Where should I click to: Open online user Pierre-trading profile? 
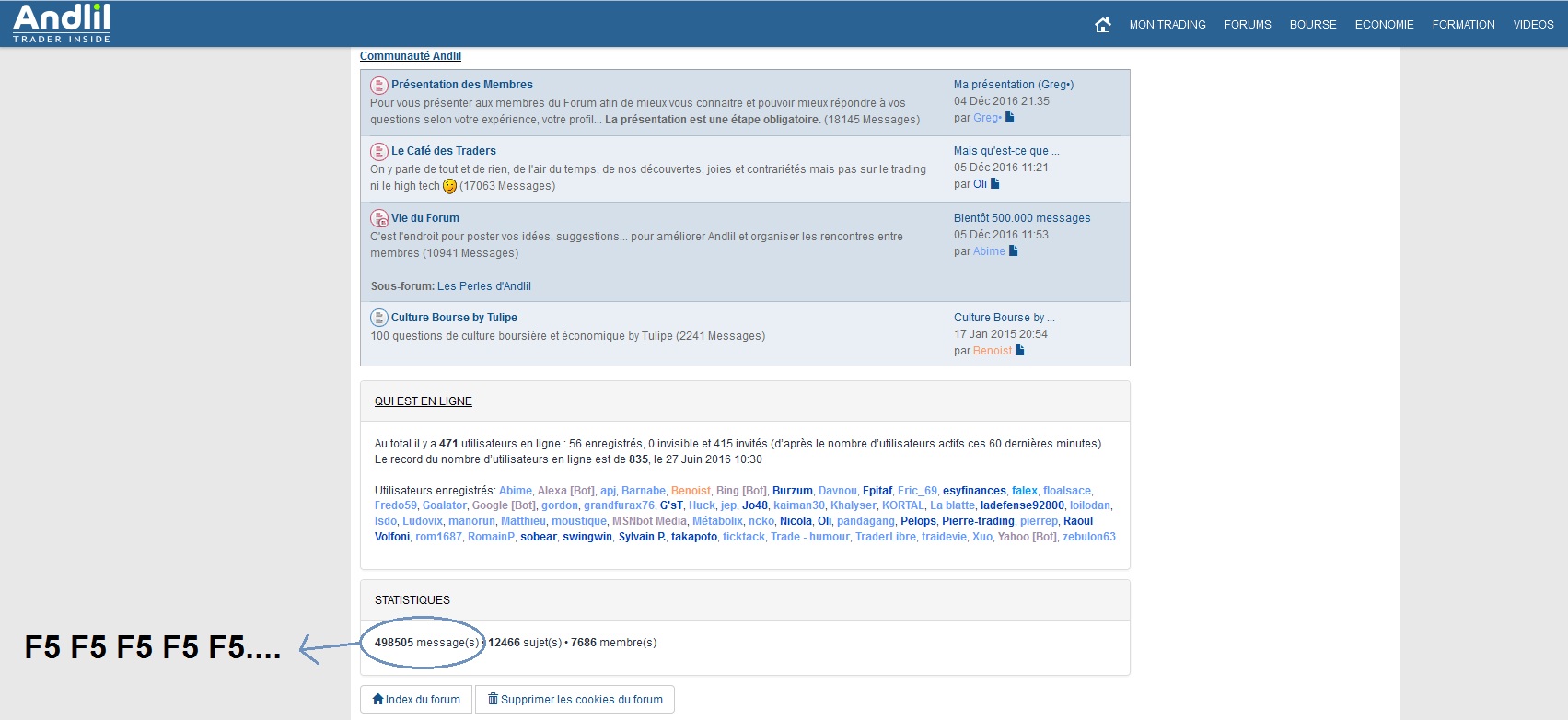click(978, 521)
